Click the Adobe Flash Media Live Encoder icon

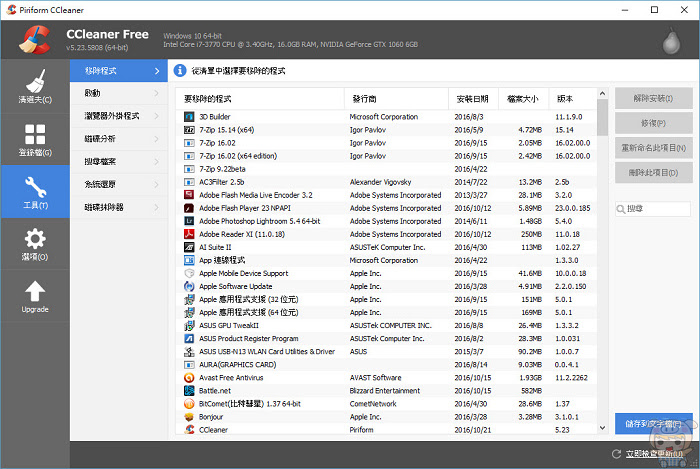[x=189, y=195]
